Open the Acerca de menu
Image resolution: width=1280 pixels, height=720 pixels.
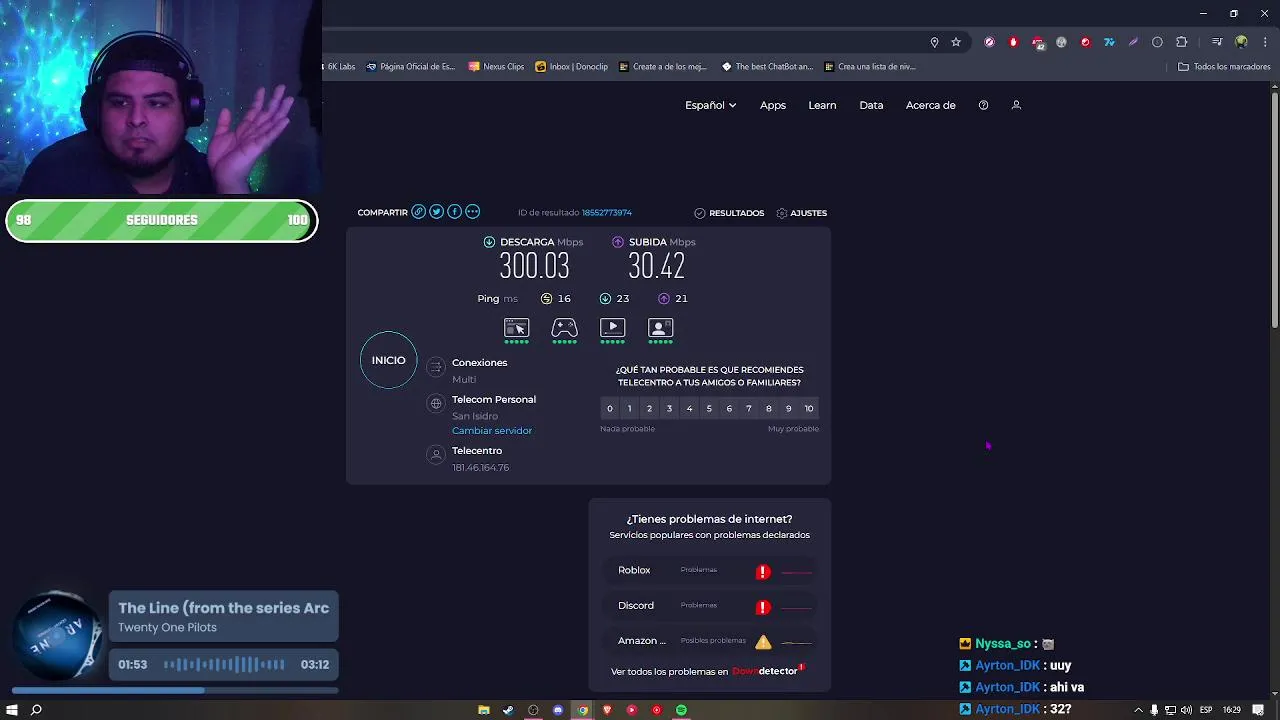click(931, 105)
